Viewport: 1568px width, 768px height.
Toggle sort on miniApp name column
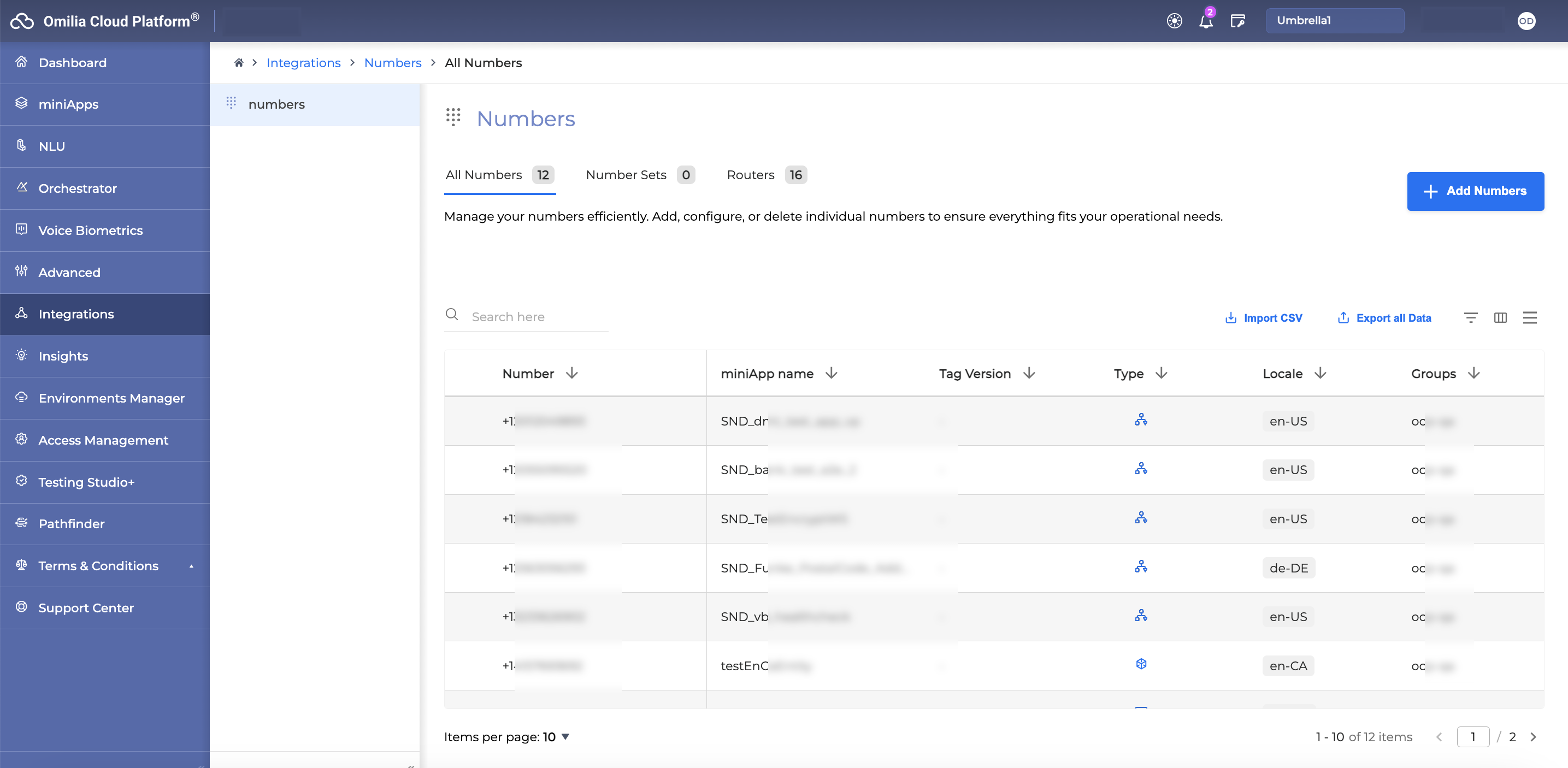(832, 373)
